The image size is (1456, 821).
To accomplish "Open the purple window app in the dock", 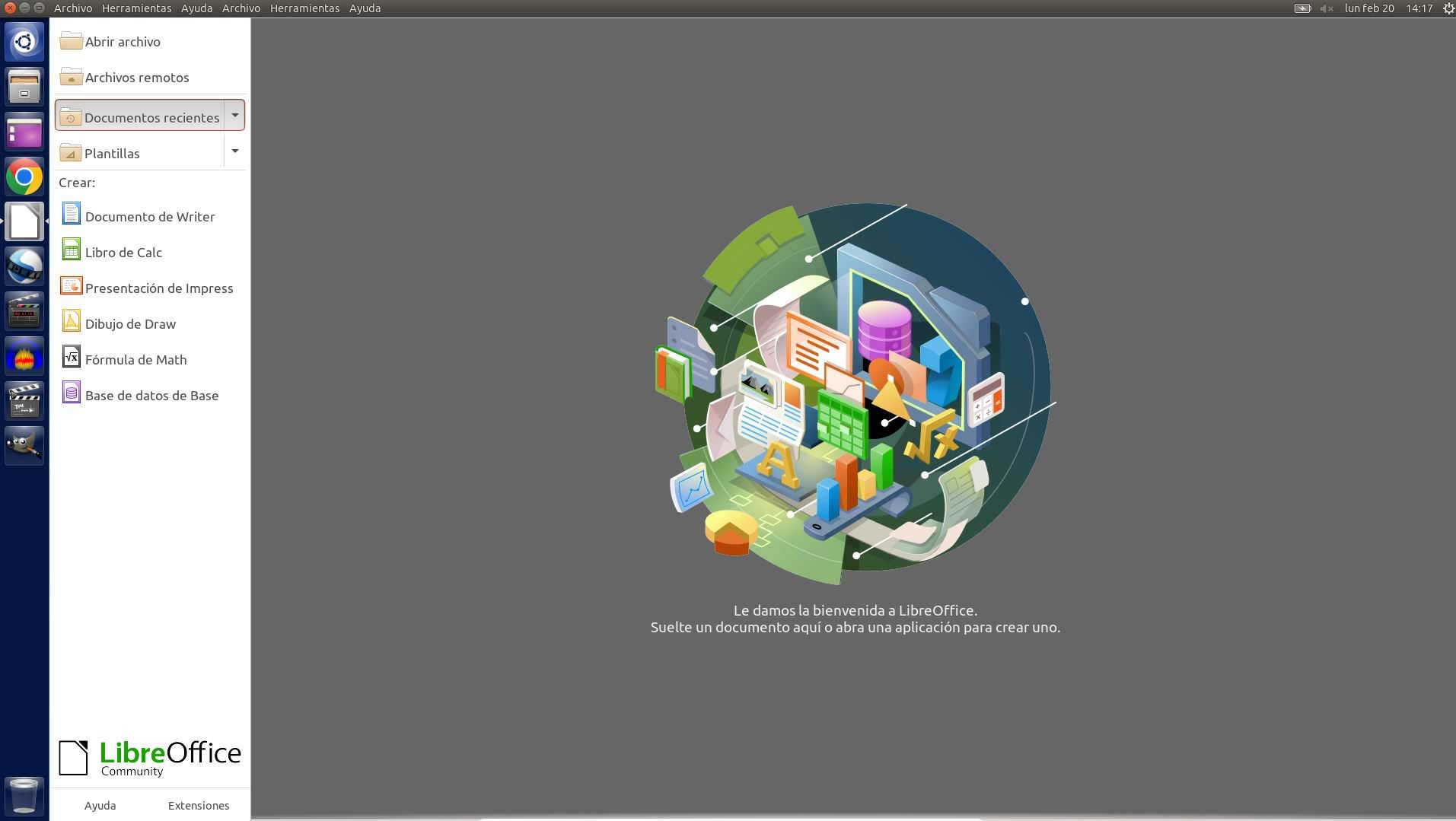I will (x=24, y=132).
